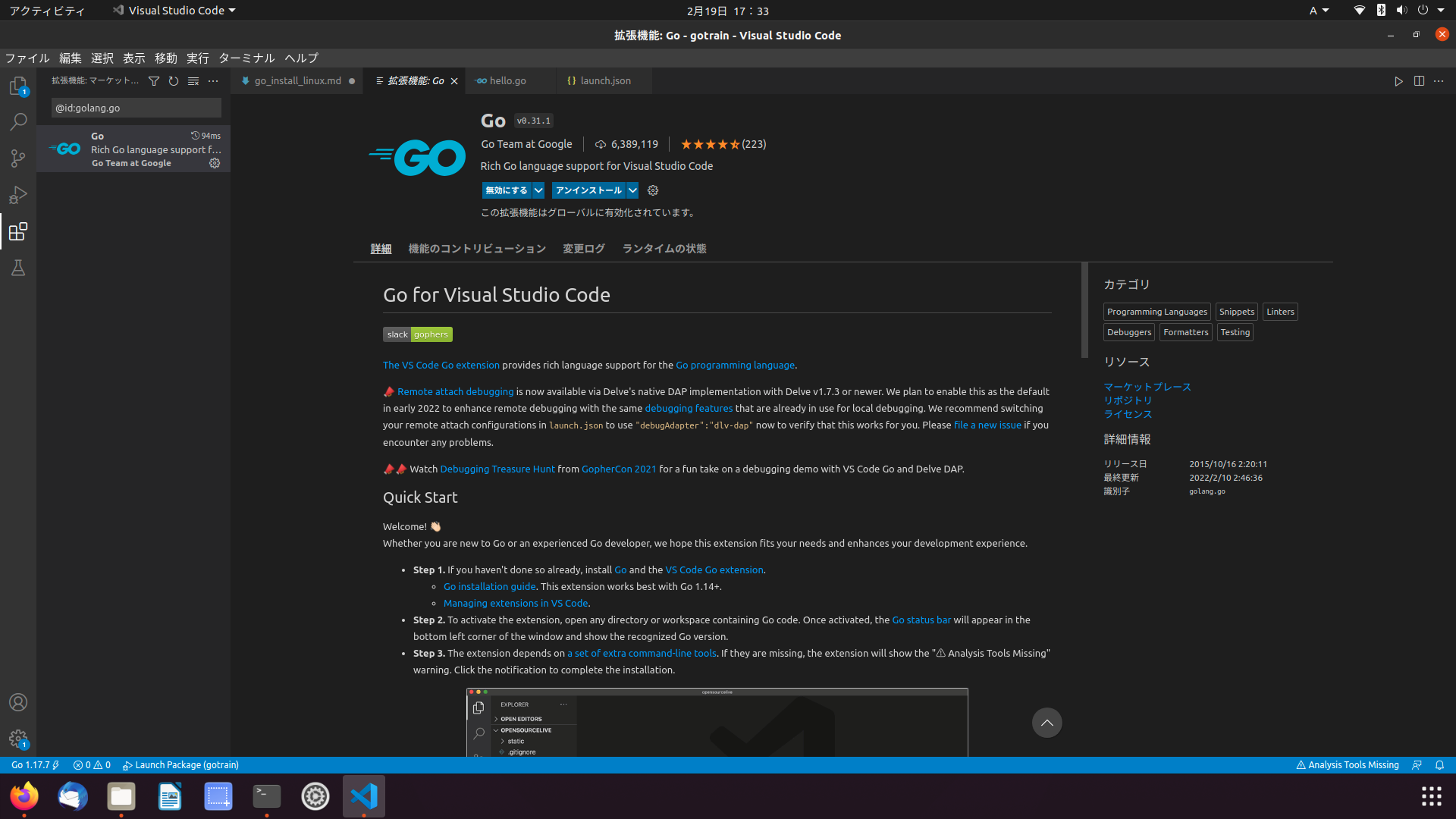Open the extensions panel more actions (…) menu
This screenshot has height=819, width=1456.
coord(213,80)
